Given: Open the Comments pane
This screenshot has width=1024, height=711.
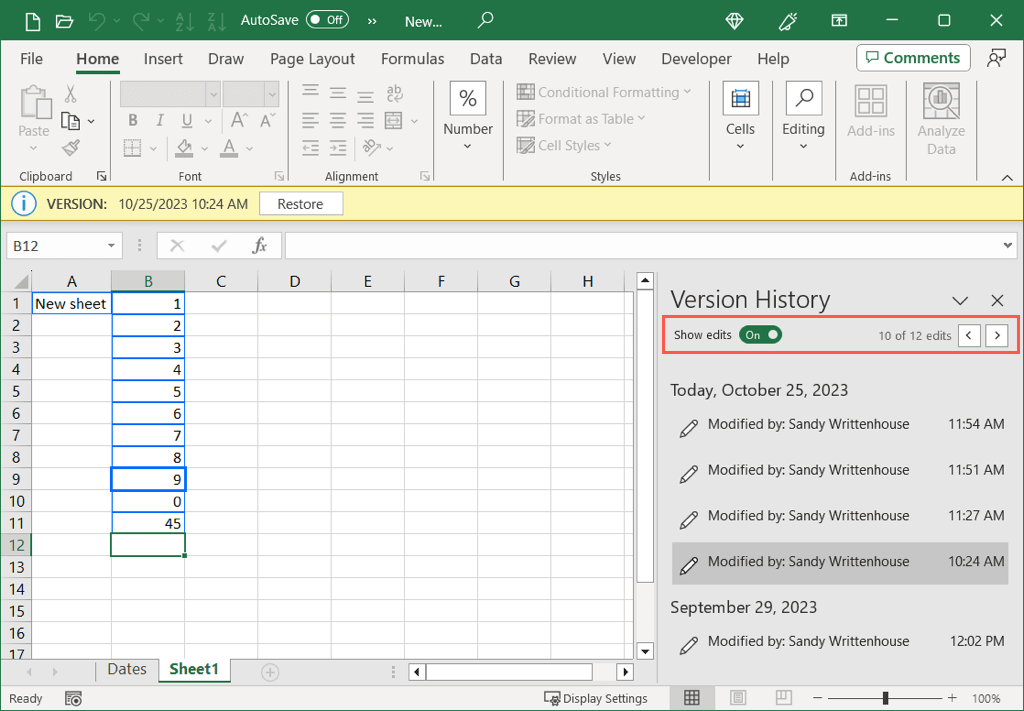Looking at the screenshot, I should point(912,57).
